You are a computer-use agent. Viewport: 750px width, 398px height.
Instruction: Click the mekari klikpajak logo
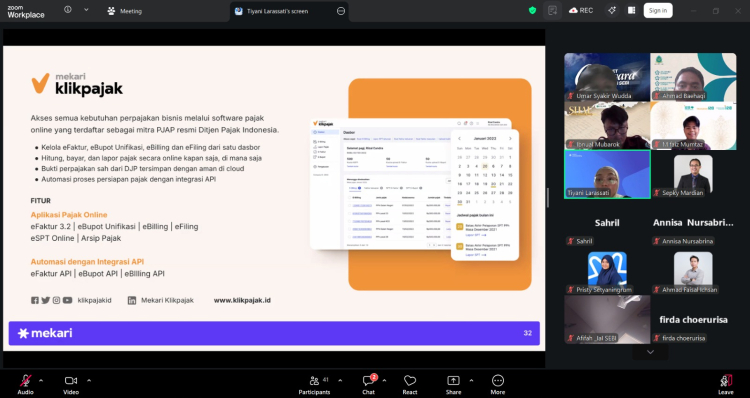pos(77,84)
